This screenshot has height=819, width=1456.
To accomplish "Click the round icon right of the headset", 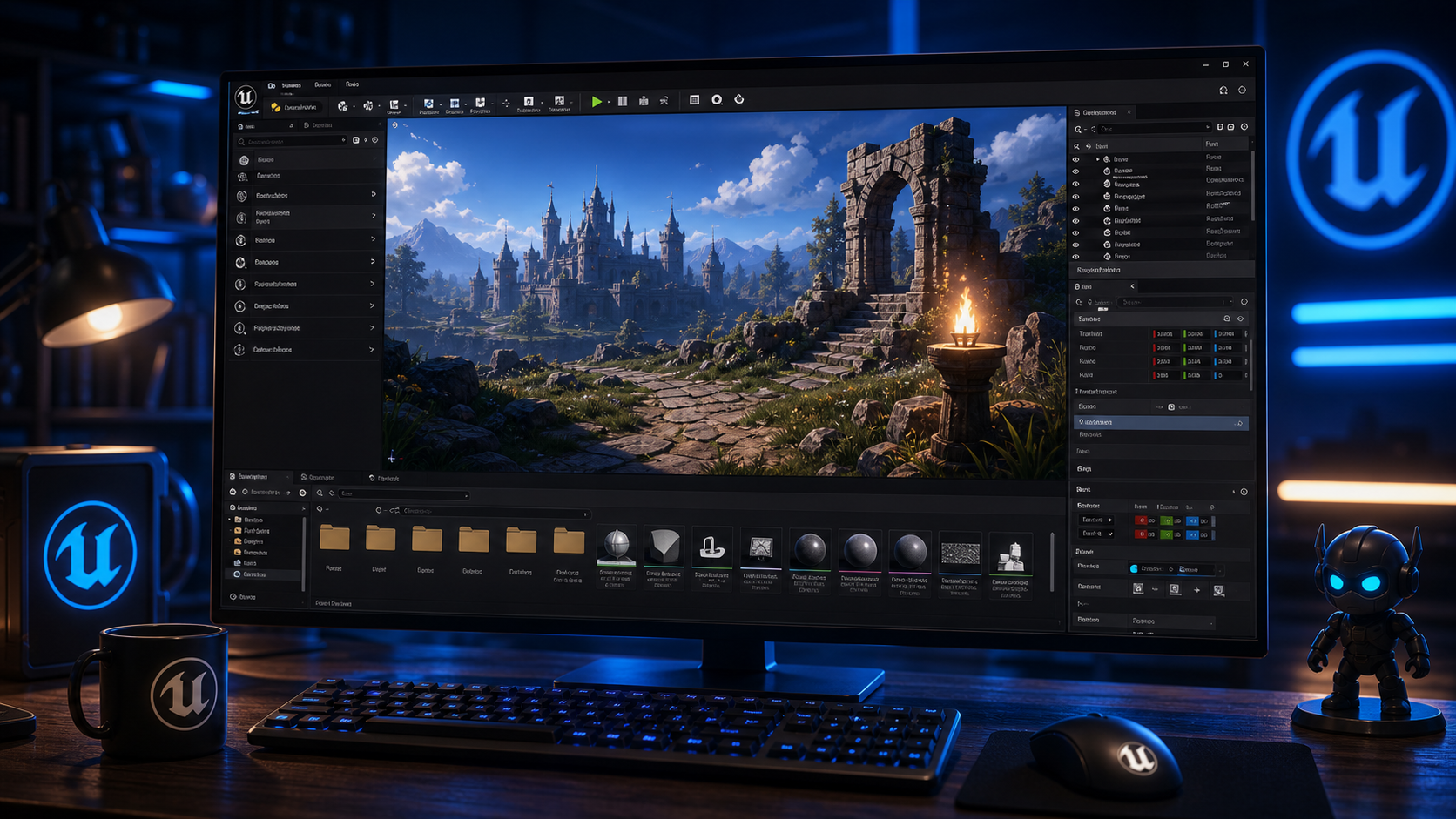I will 1242,90.
